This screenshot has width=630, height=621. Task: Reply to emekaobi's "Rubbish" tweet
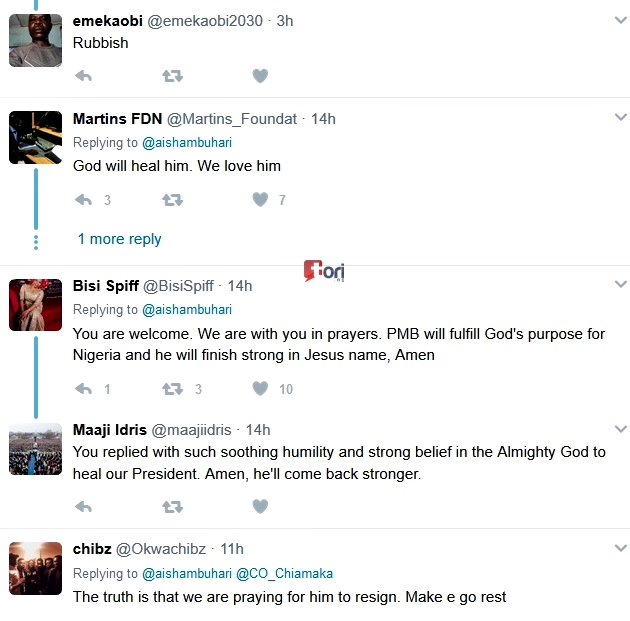pyautogui.click(x=84, y=75)
